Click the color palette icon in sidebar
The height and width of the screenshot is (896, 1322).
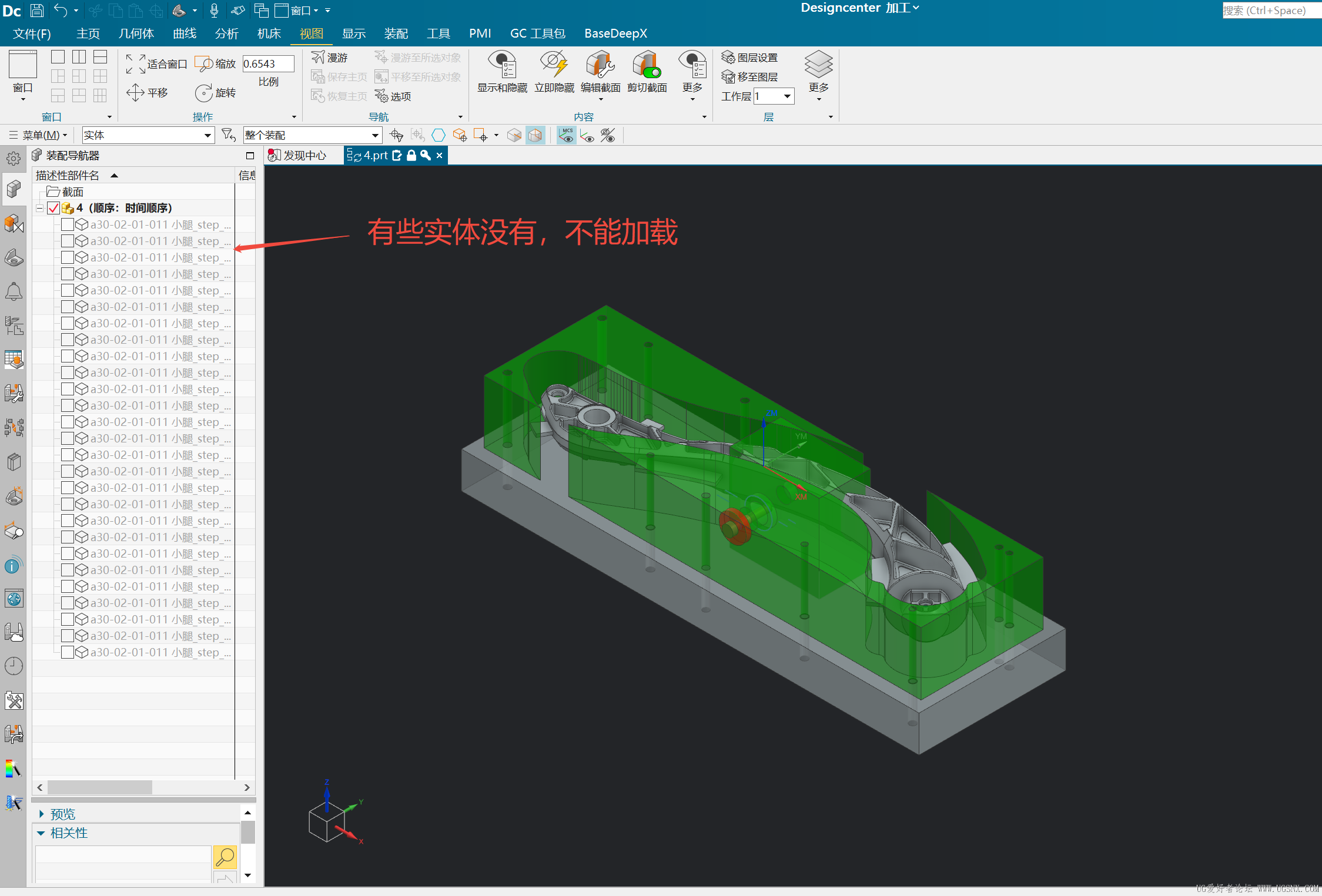pos(14,769)
